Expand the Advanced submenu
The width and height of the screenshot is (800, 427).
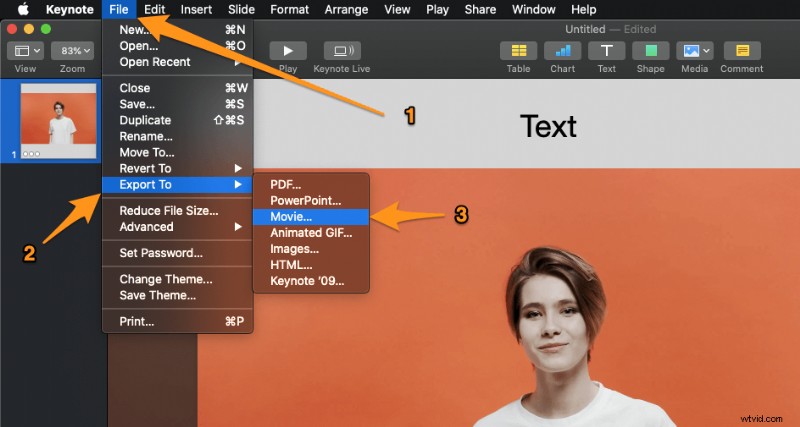tap(178, 227)
